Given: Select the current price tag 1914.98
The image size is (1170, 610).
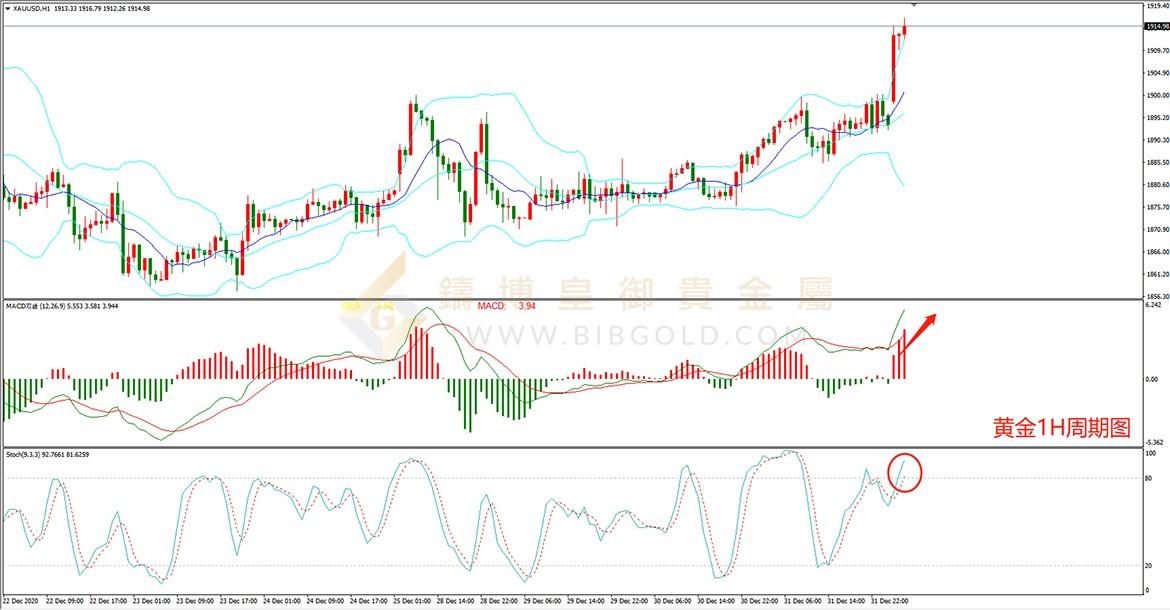Looking at the screenshot, I should pos(1157,27).
